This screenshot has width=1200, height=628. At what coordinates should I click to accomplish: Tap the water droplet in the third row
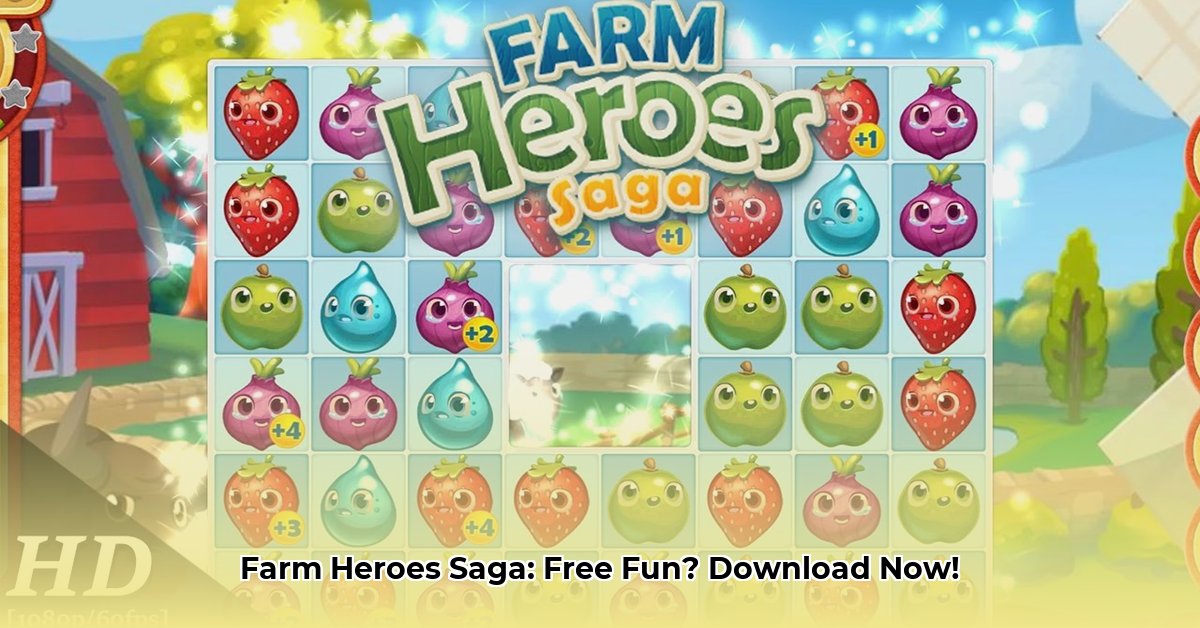[x=358, y=308]
